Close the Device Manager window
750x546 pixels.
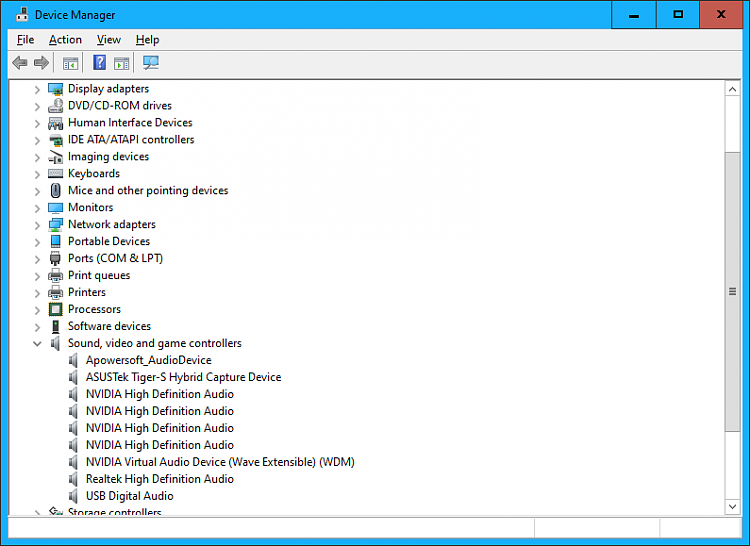pyautogui.click(x=721, y=15)
